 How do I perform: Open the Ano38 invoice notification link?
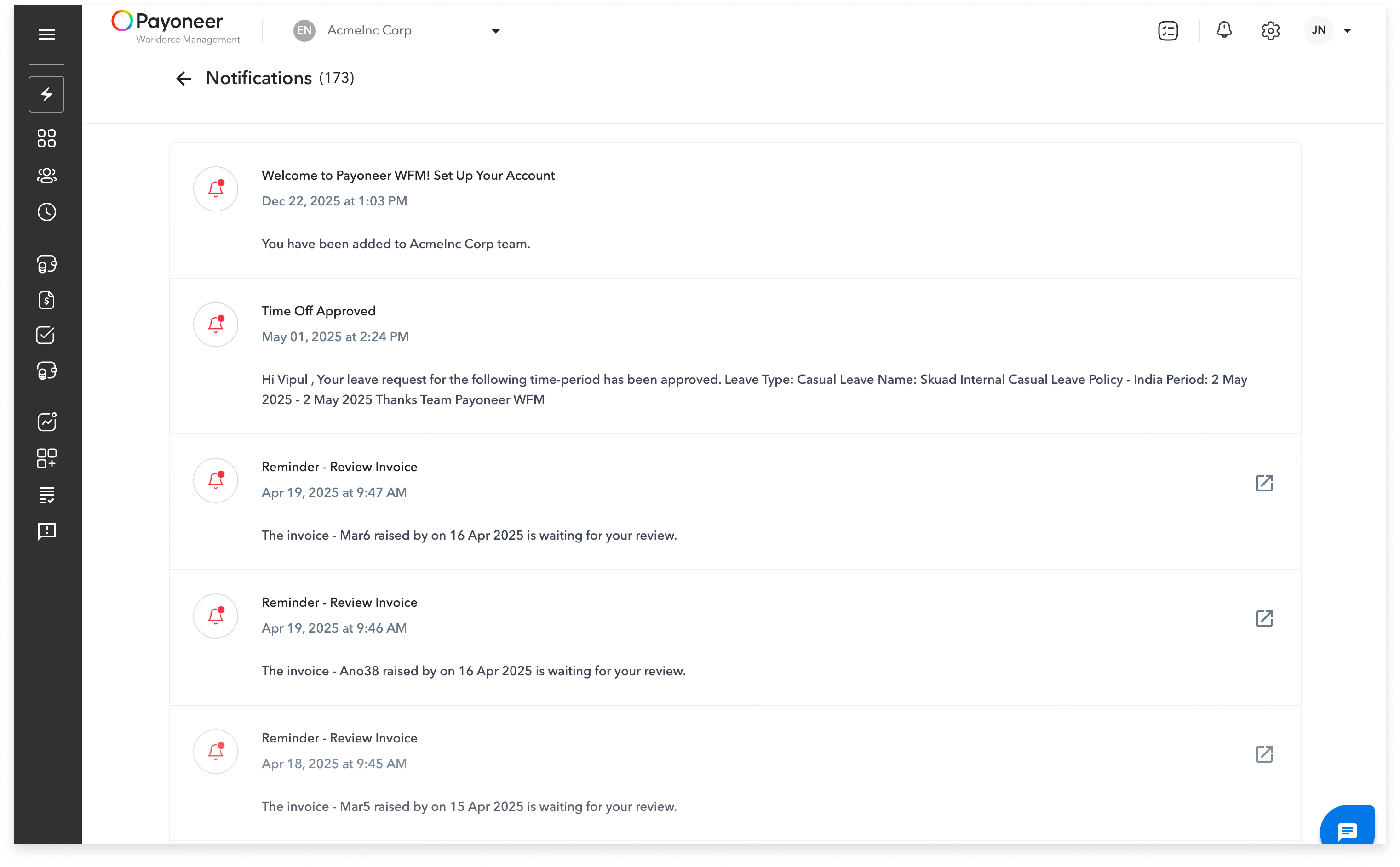click(x=1265, y=619)
